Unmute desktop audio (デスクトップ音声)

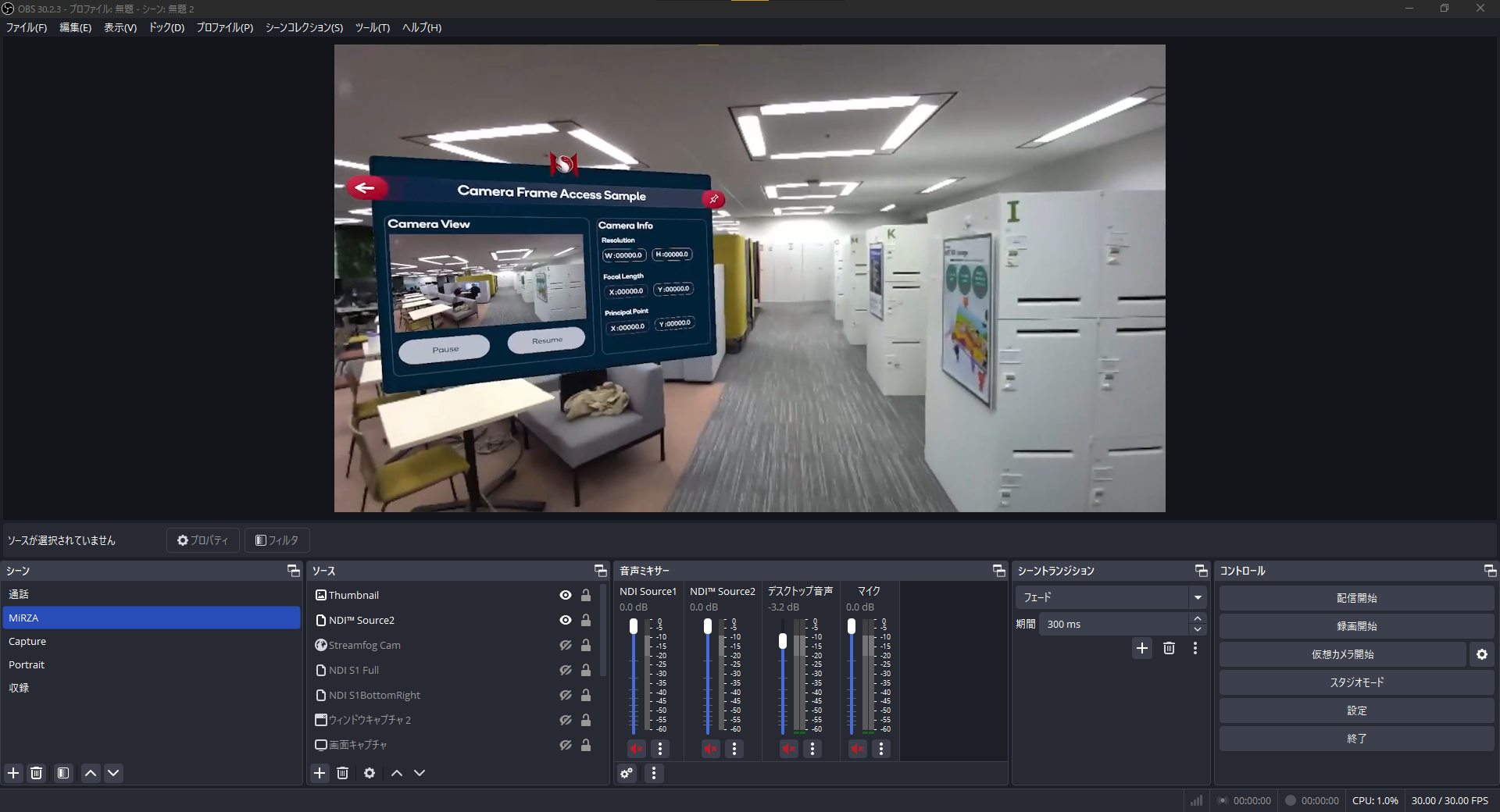click(789, 749)
